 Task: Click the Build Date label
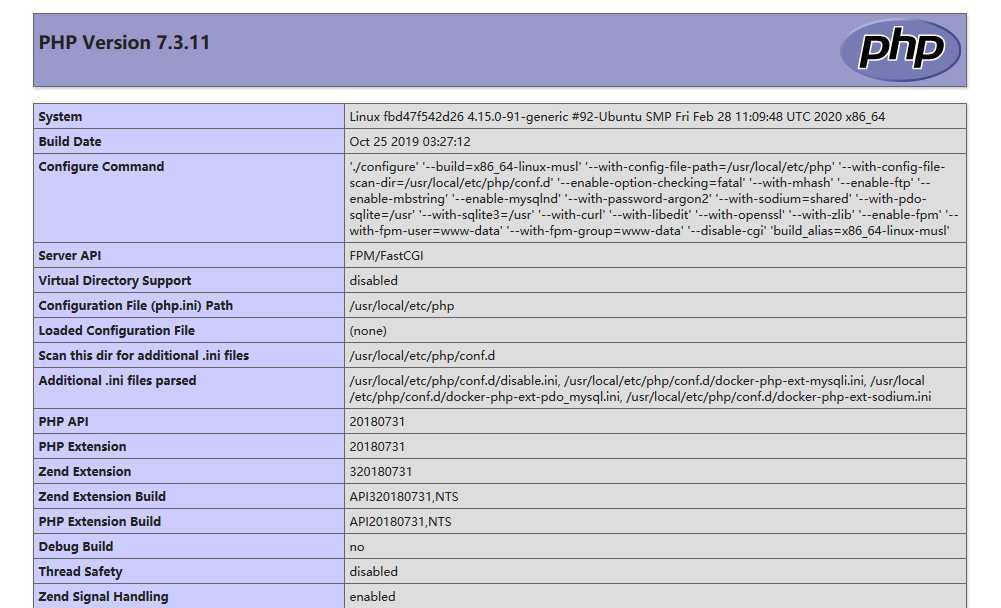coord(70,141)
